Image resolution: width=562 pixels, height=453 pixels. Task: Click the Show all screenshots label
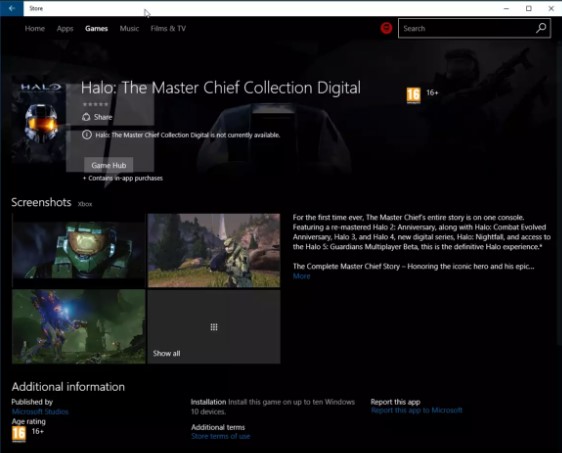tap(167, 353)
